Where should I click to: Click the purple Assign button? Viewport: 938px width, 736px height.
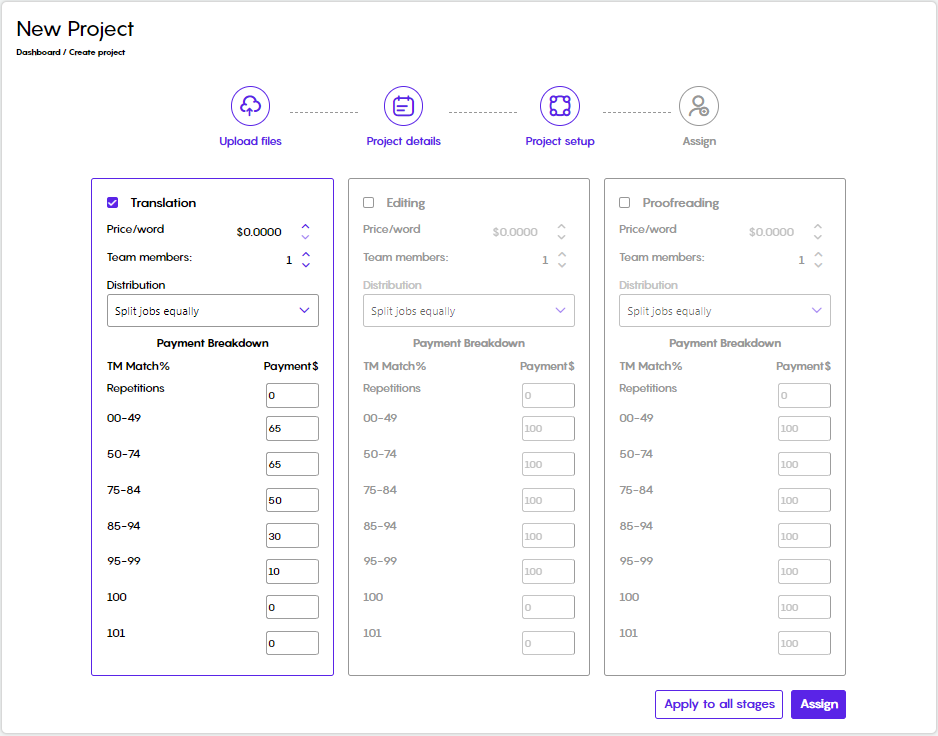(818, 704)
